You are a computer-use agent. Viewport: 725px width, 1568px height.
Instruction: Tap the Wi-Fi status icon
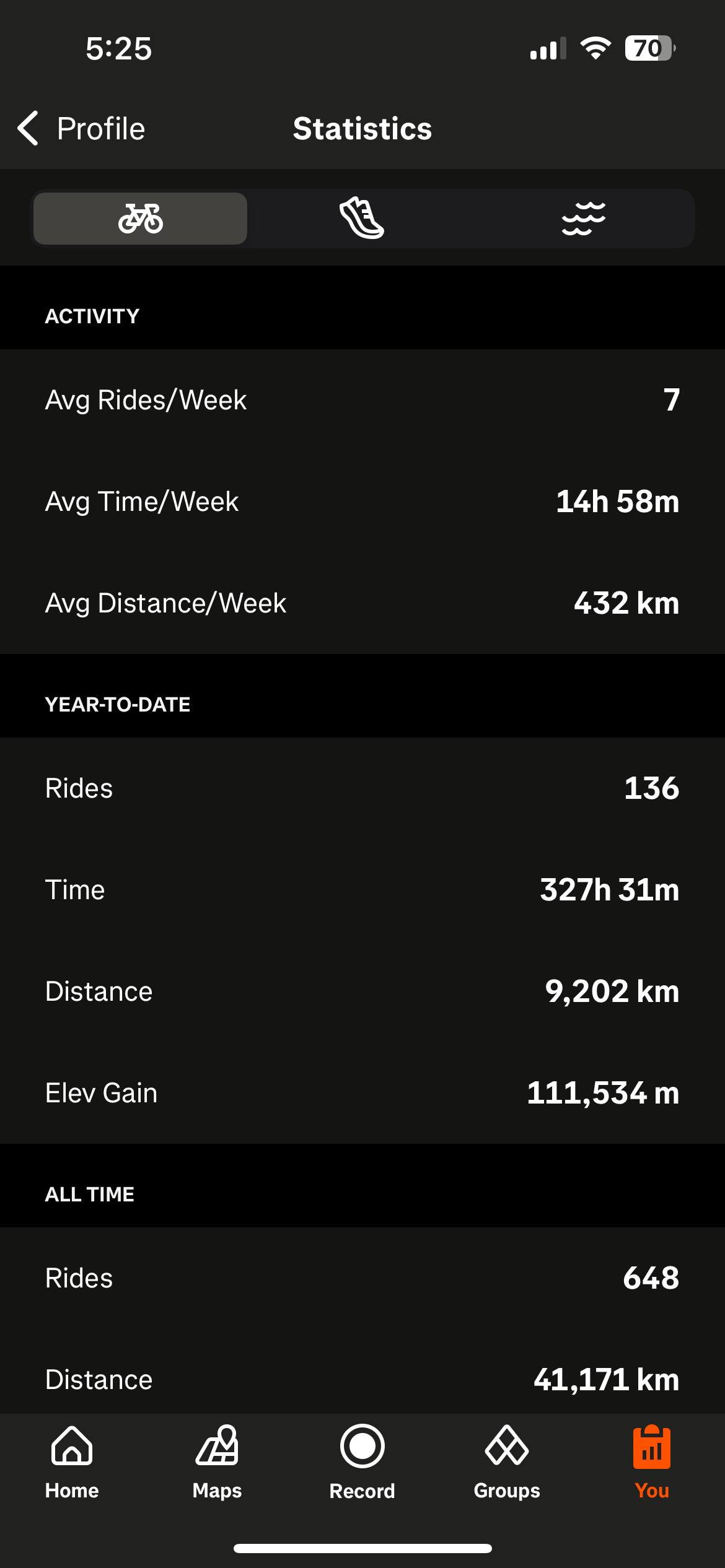(x=595, y=48)
